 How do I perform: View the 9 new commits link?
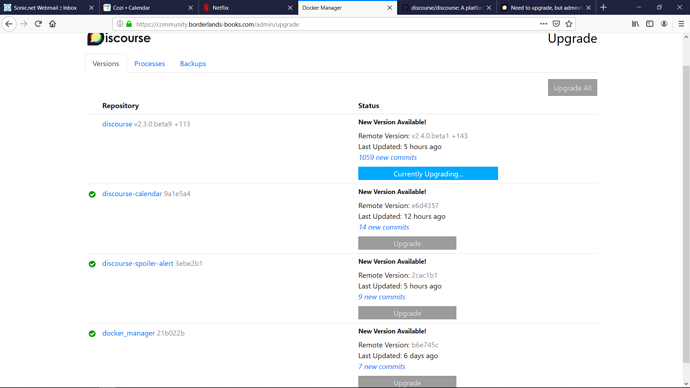coord(382,297)
